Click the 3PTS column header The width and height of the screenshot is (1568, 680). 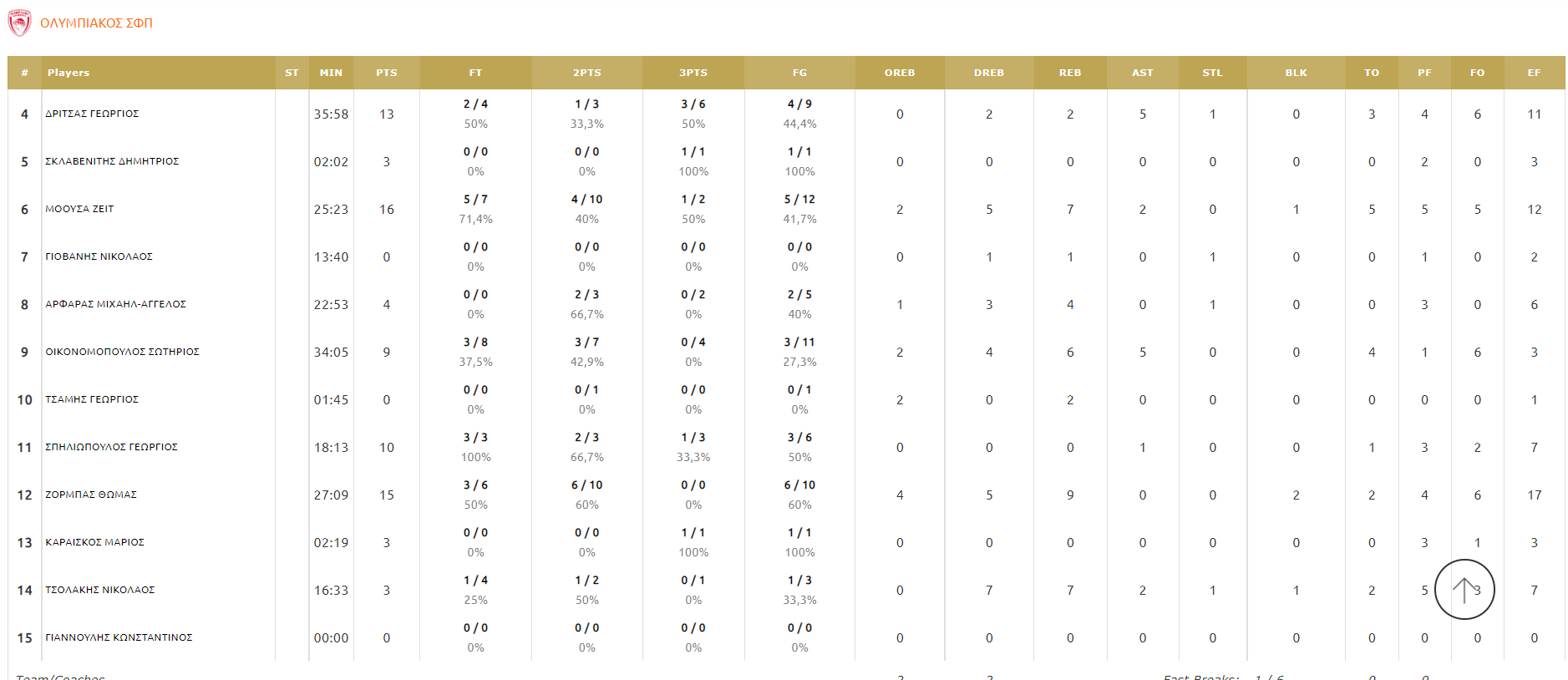(693, 73)
